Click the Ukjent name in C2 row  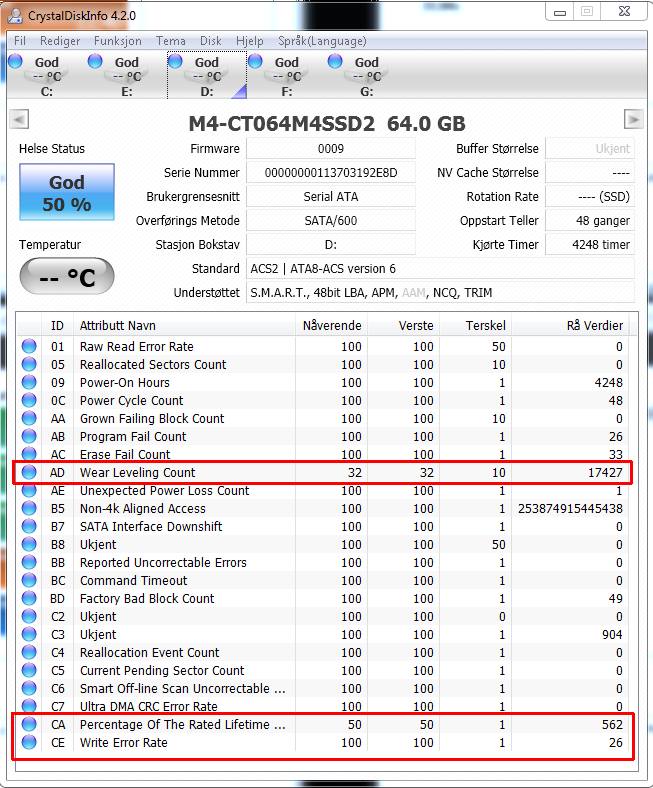click(98, 617)
